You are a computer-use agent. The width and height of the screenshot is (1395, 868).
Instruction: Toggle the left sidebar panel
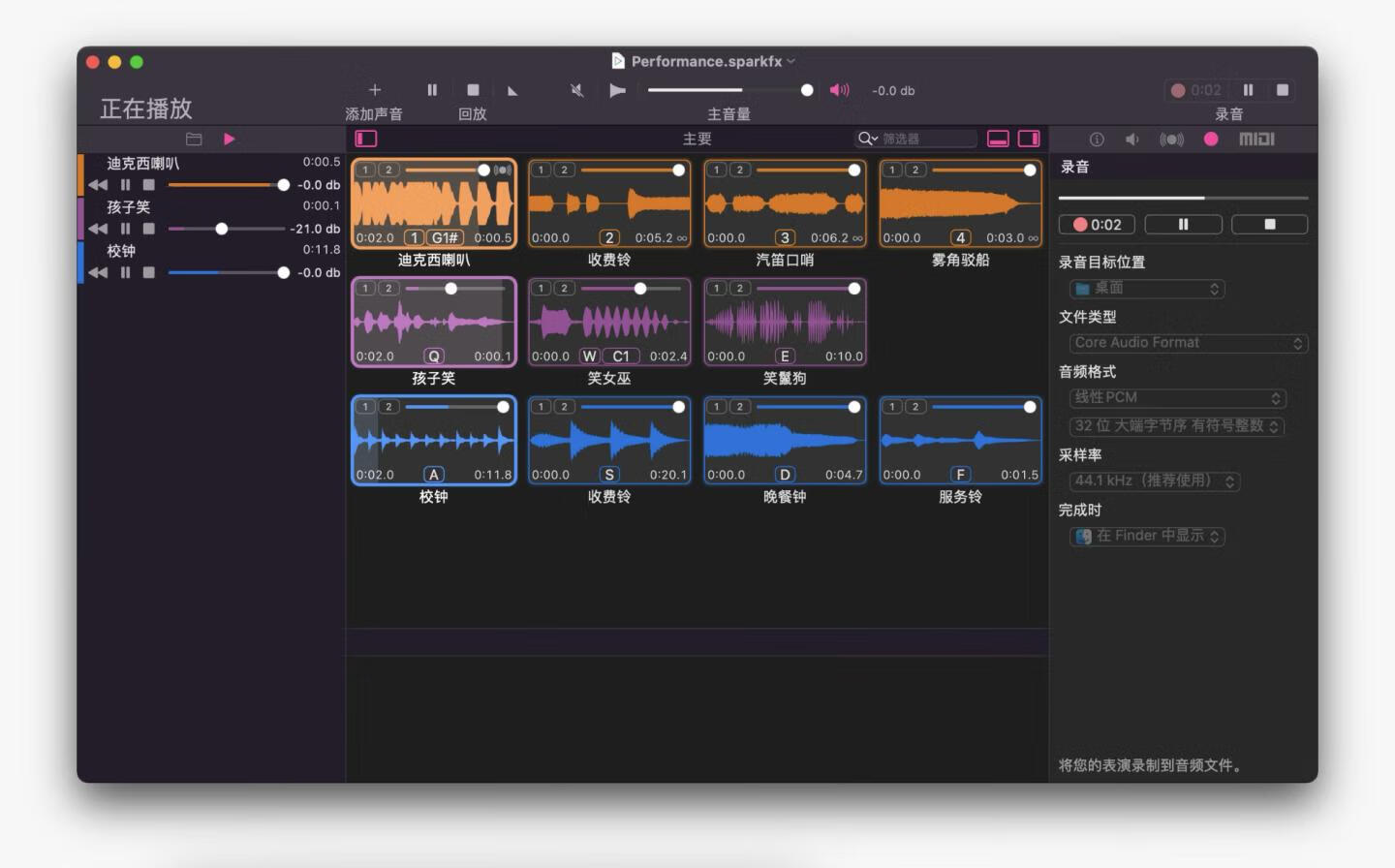pyautogui.click(x=366, y=139)
